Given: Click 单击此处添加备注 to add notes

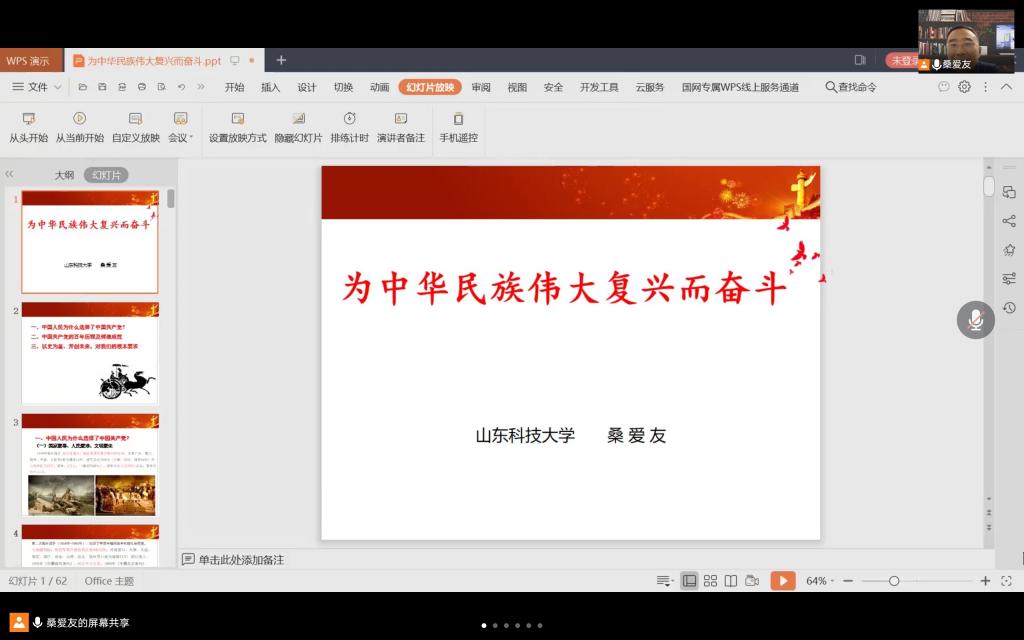Looking at the screenshot, I should point(241,560).
